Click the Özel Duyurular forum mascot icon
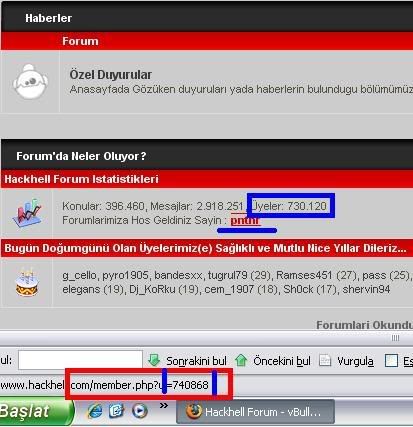The width and height of the screenshot is (413, 427). [x=30, y=82]
